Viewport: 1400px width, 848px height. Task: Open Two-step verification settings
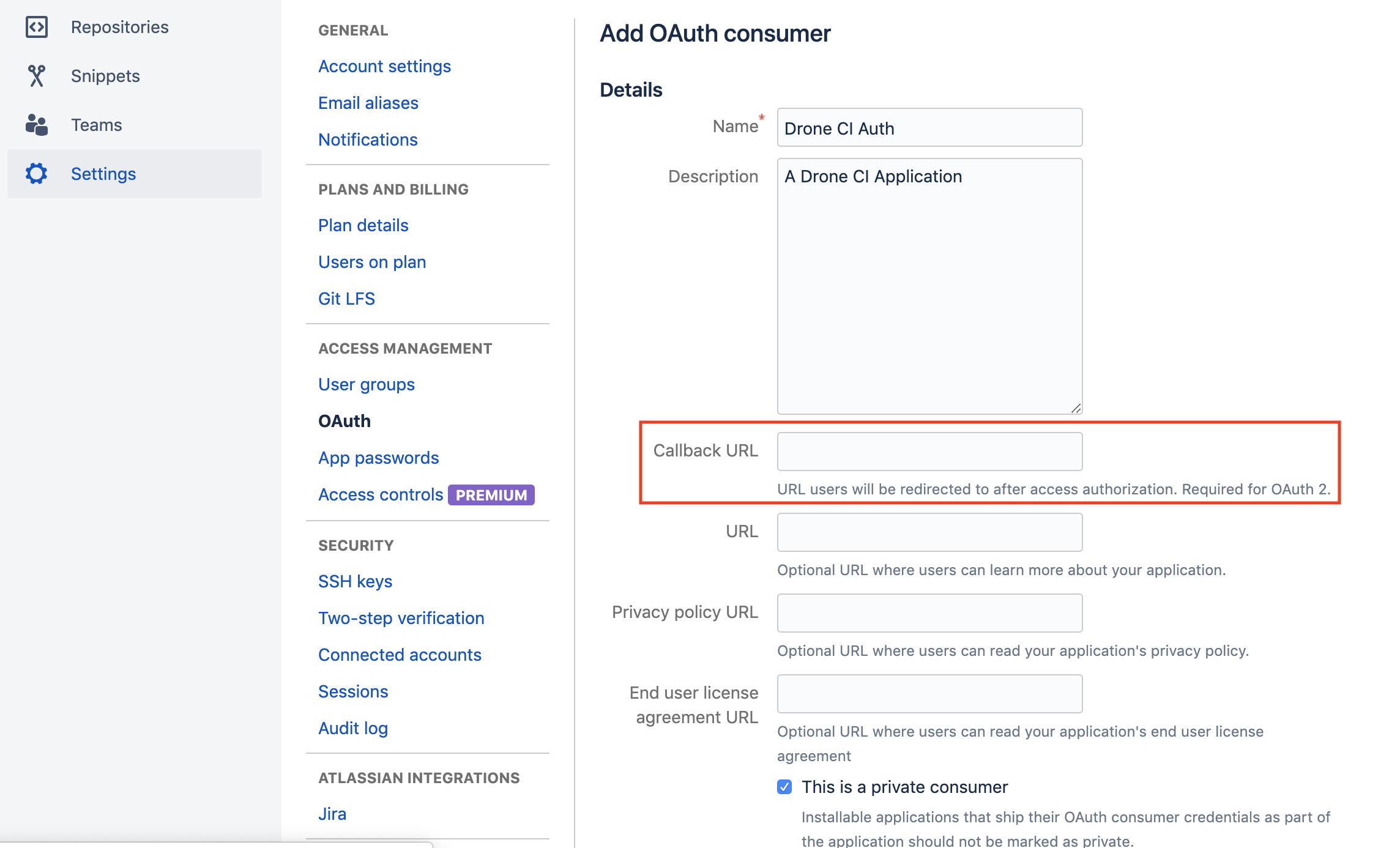coord(401,618)
